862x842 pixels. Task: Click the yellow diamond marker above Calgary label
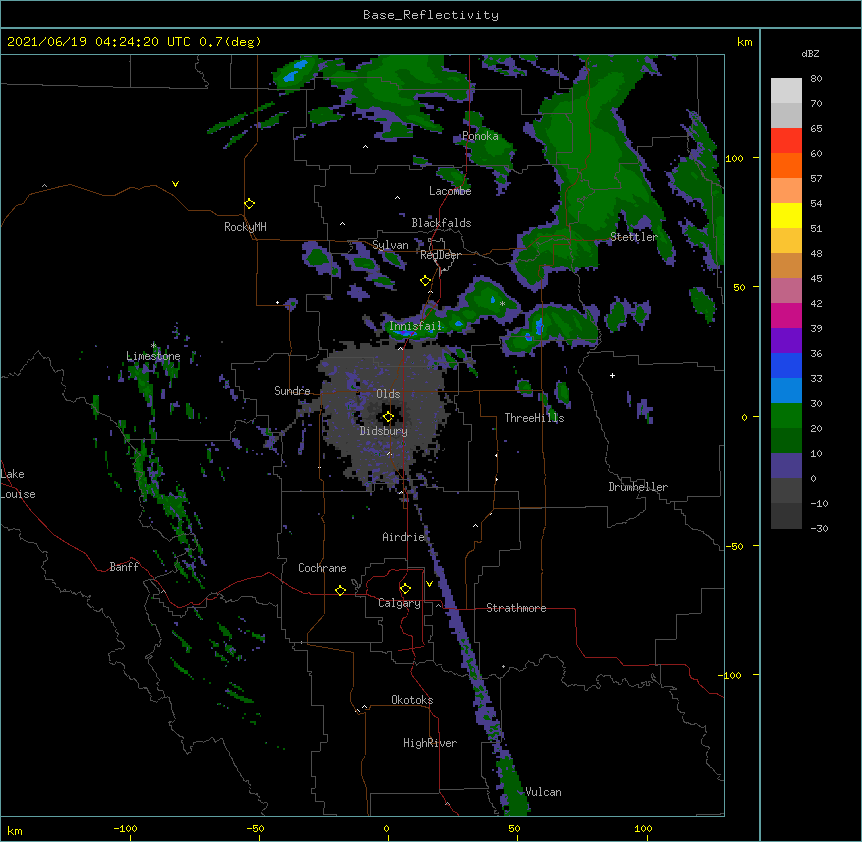(x=405, y=589)
